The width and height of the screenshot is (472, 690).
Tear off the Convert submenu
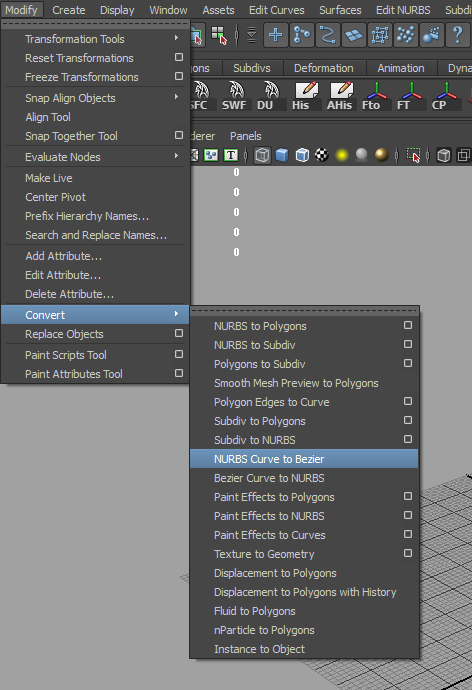tap(304, 311)
